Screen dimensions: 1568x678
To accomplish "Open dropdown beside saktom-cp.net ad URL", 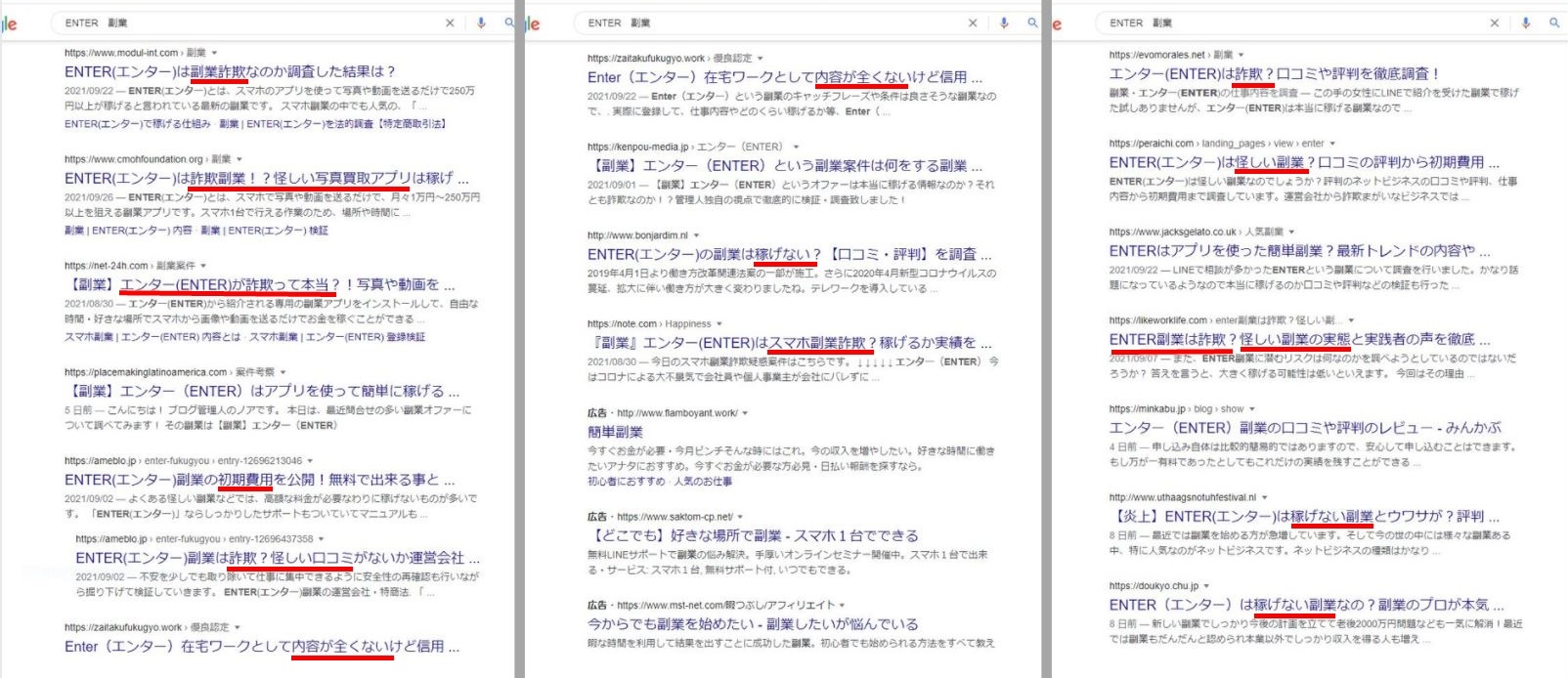I will (x=740, y=517).
